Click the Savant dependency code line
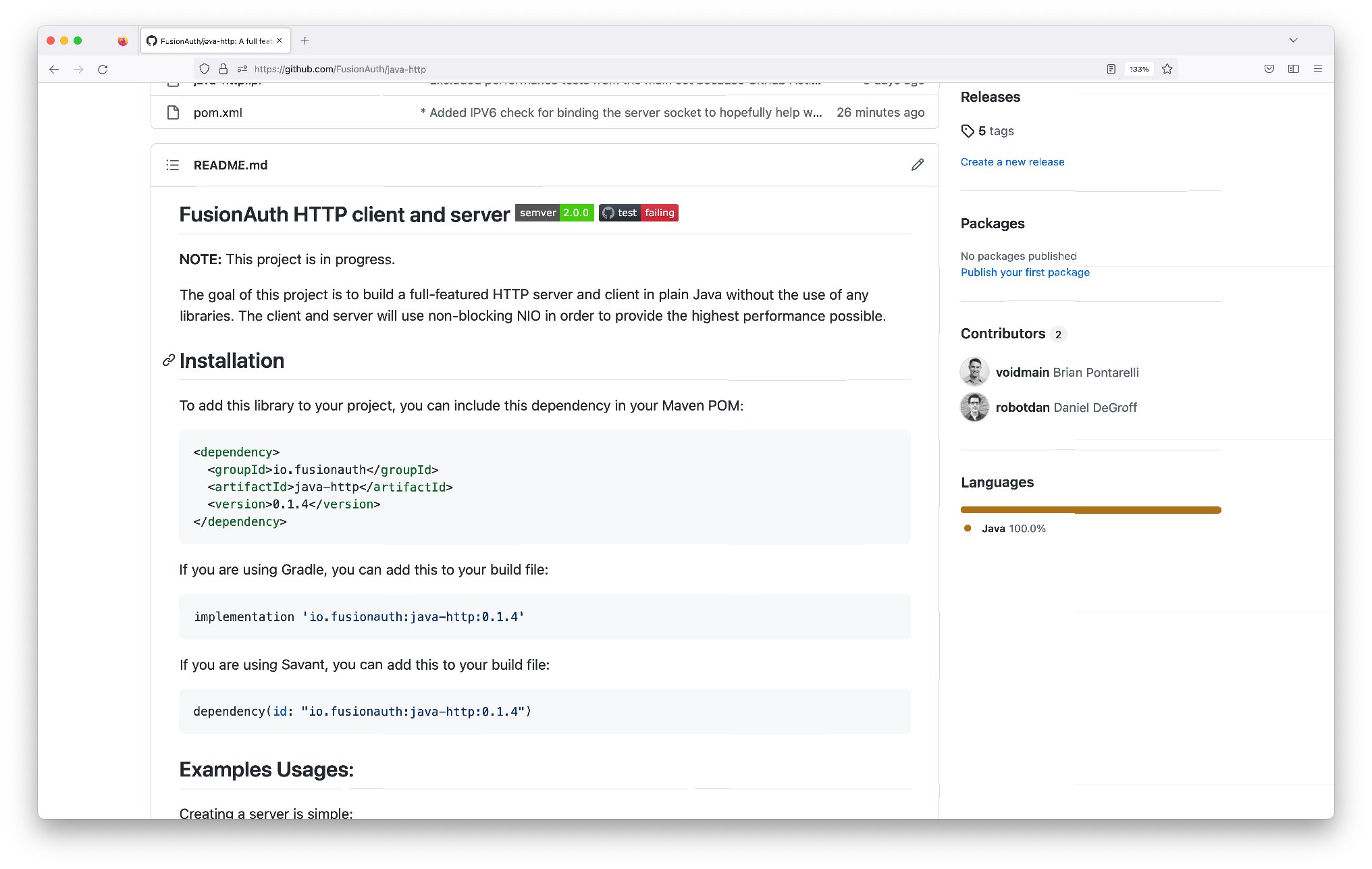This screenshot has height=869, width=1372. click(x=362, y=712)
